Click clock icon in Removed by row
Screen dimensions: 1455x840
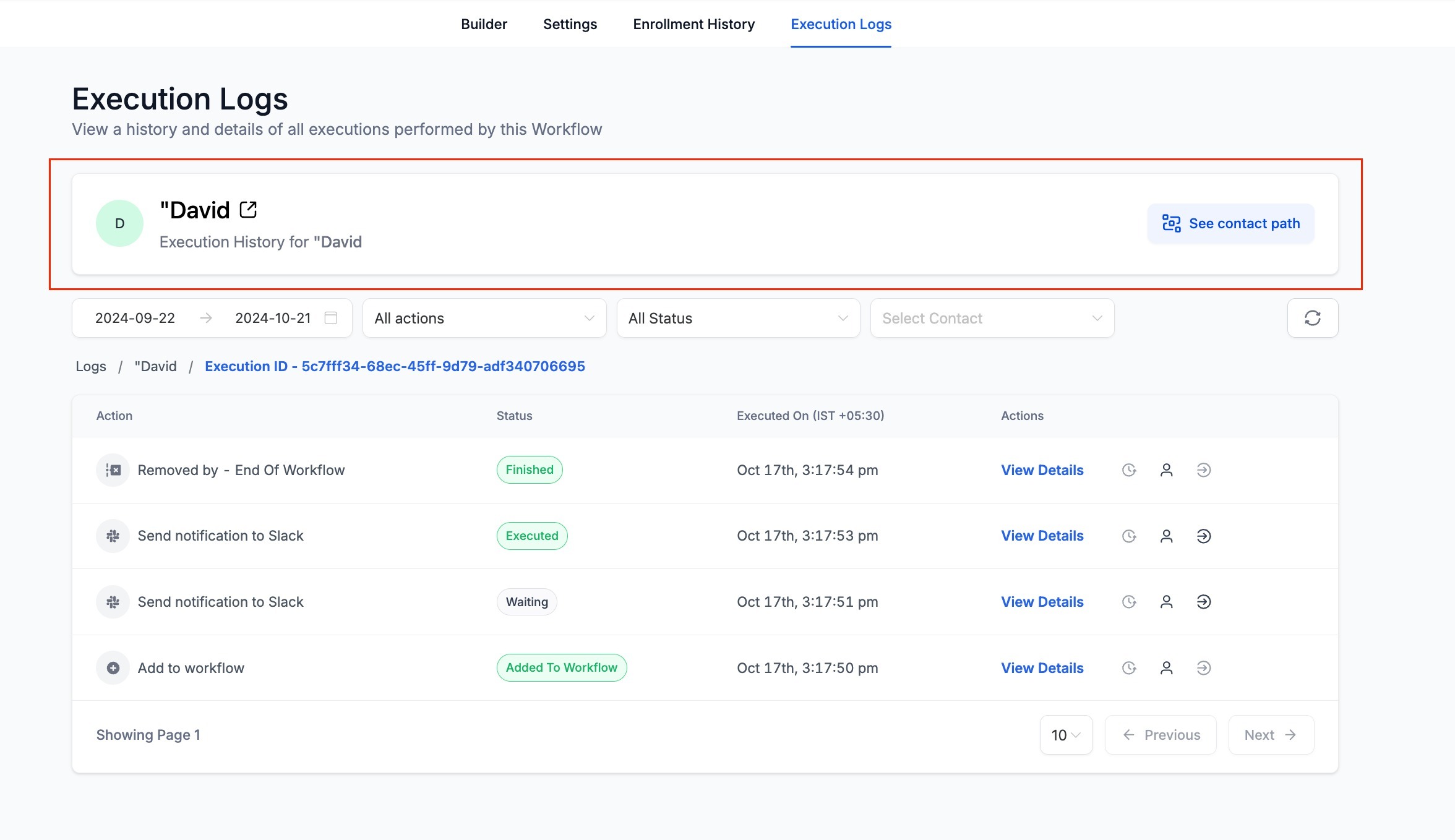pos(1129,470)
